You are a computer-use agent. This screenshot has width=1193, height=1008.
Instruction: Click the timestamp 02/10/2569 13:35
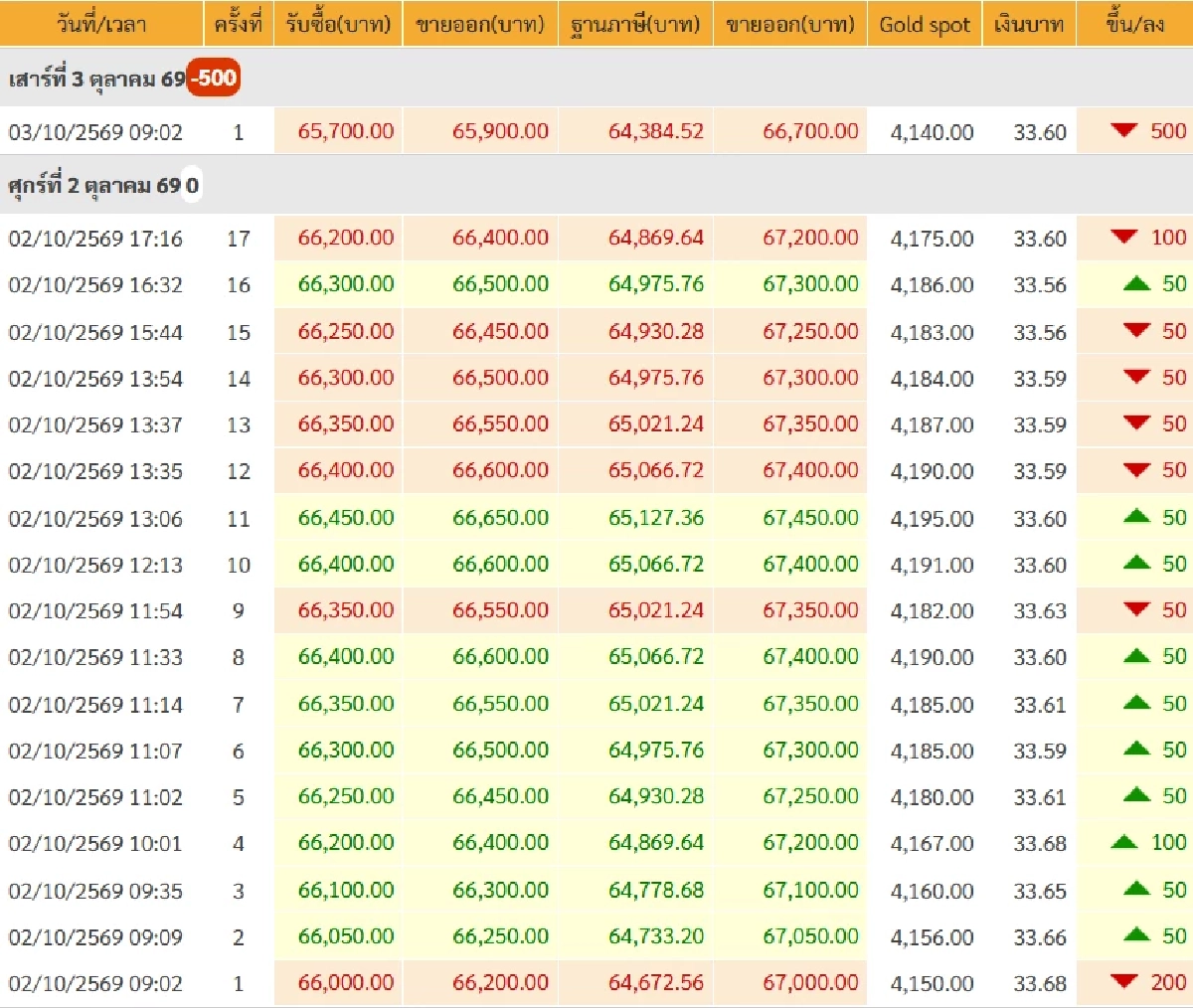95,471
